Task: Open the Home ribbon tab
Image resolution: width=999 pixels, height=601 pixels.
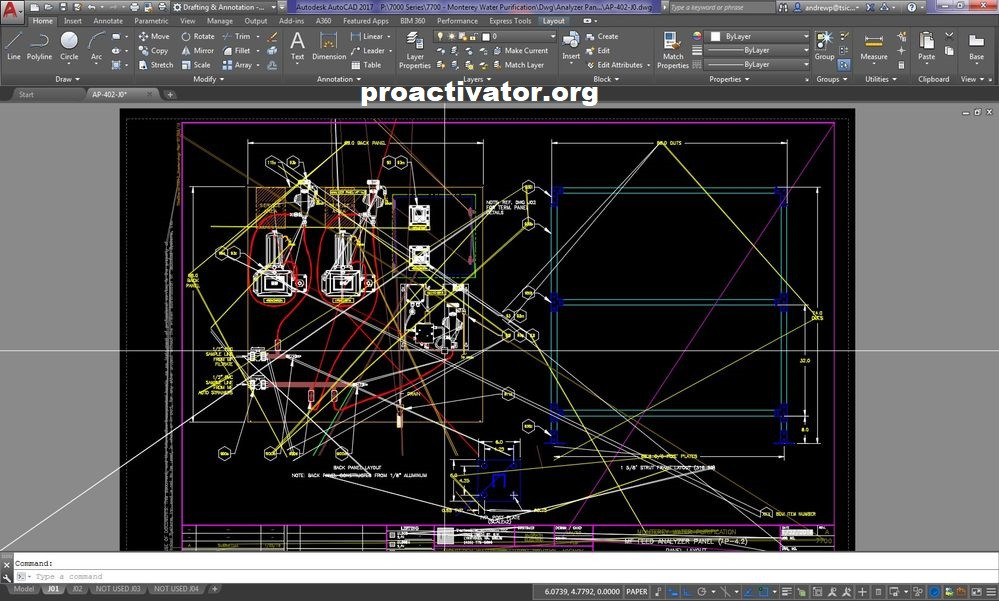Action: pyautogui.click(x=43, y=21)
